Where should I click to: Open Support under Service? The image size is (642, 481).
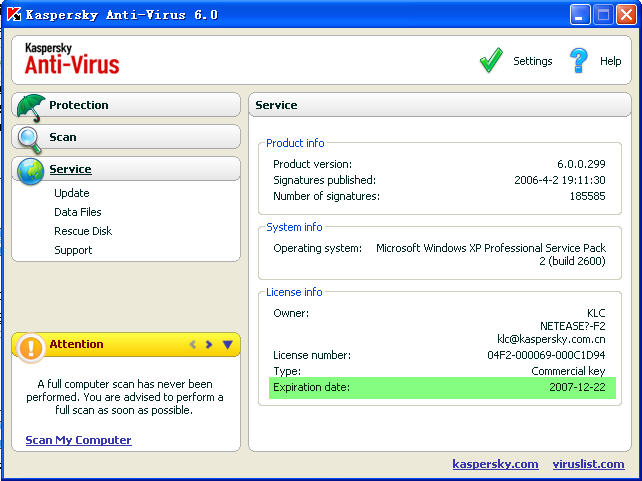tap(73, 250)
